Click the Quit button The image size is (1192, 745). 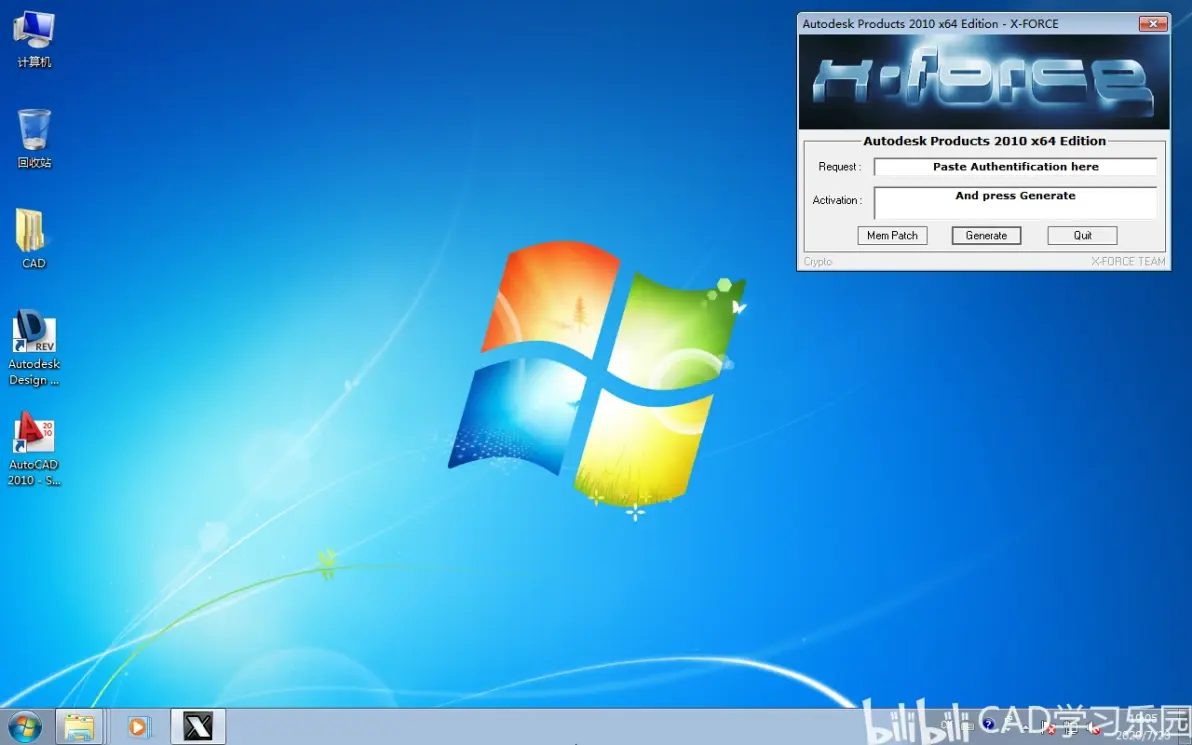click(1083, 236)
